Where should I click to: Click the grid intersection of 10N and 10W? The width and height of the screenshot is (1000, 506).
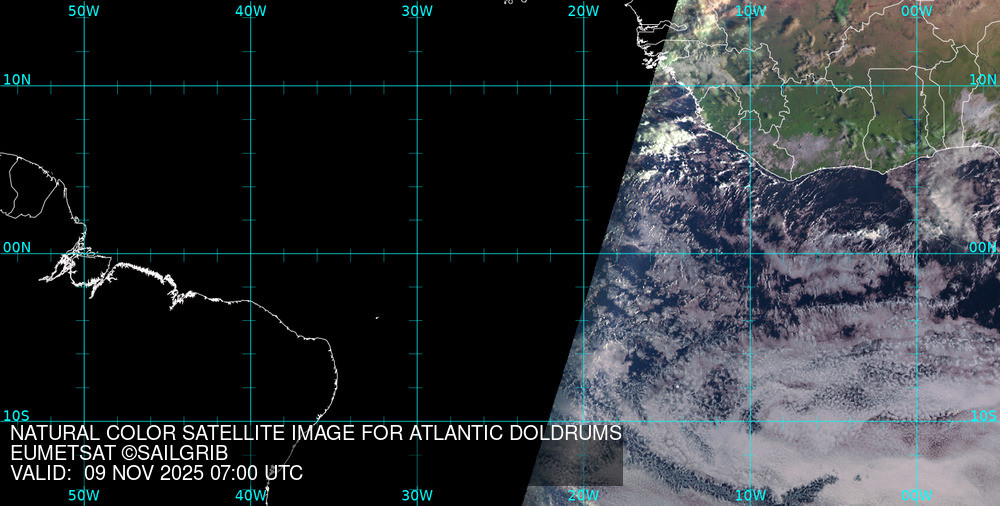750,85
